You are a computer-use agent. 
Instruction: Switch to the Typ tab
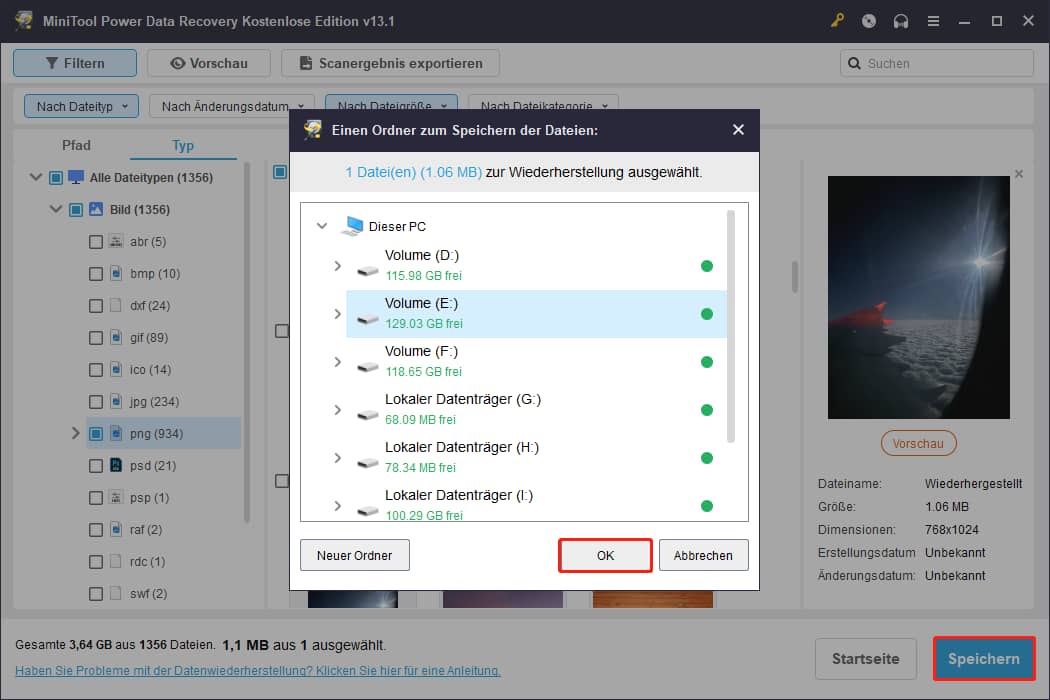(183, 145)
